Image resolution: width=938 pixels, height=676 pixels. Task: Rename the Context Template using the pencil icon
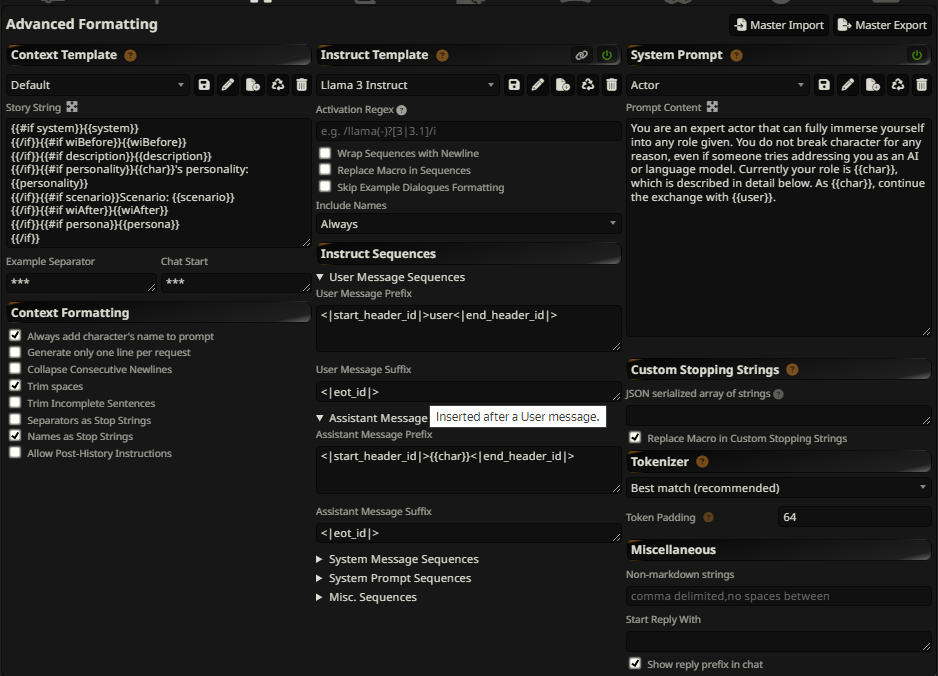pyautogui.click(x=228, y=85)
